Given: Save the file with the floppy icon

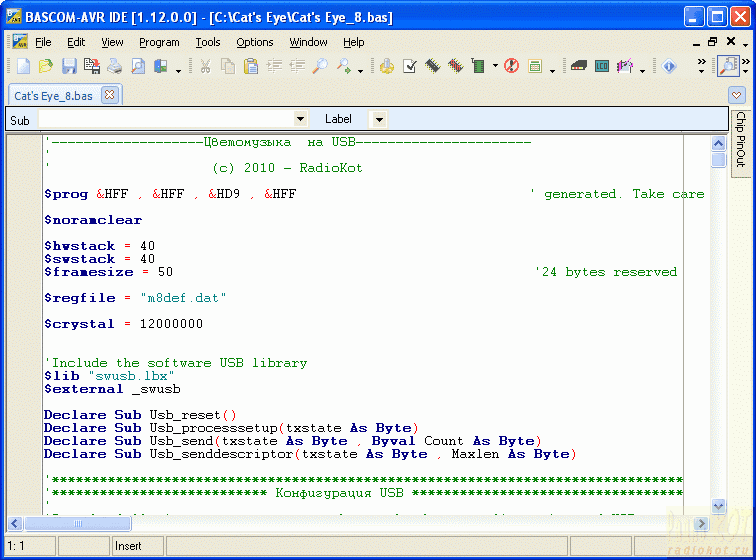Looking at the screenshot, I should pos(69,67).
